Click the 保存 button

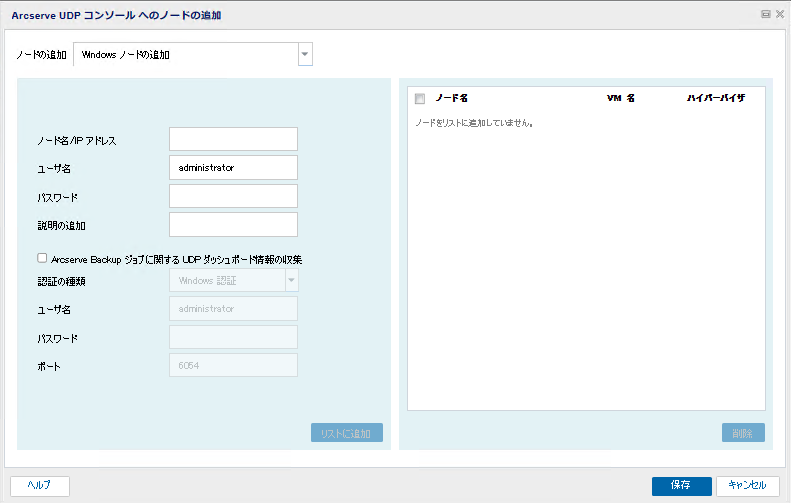pos(682,485)
